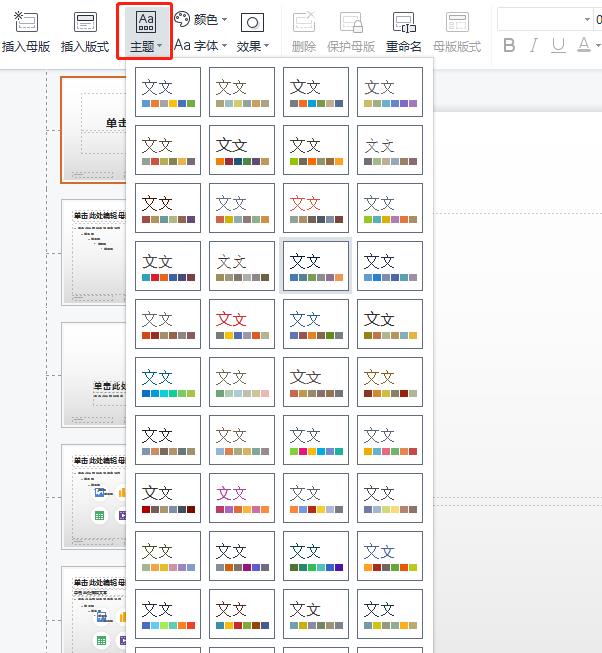Click the circle-in-square icon above 效果
The image size is (602, 653).
tap(252, 22)
